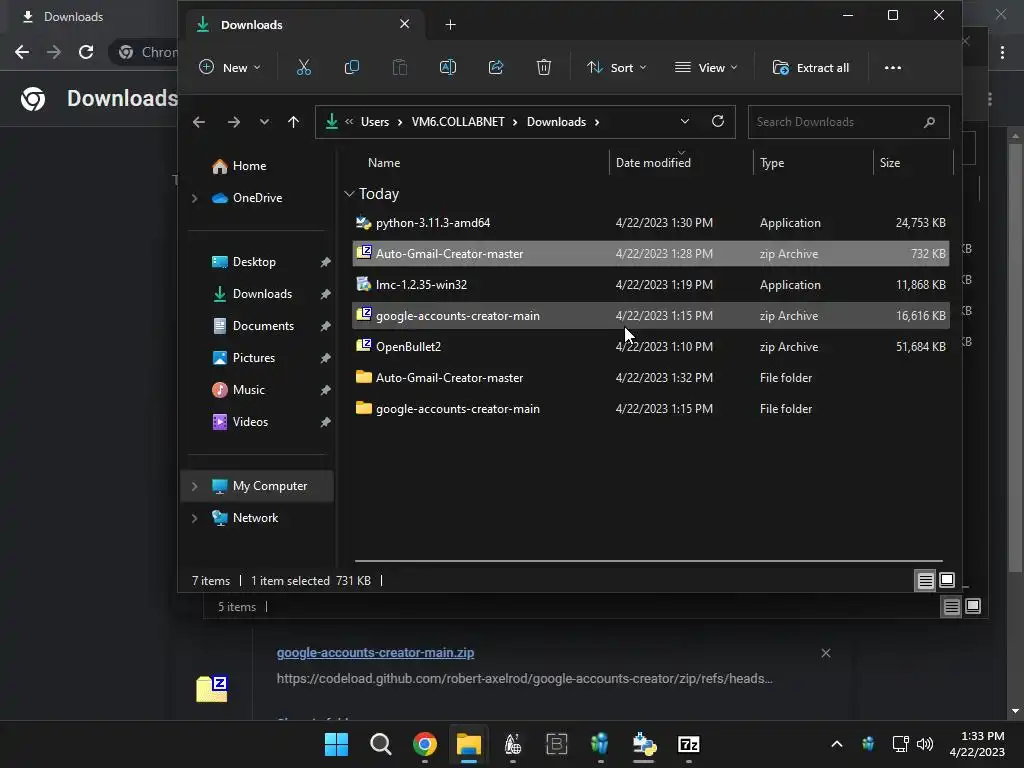Select Desktop in navigation pane

pos(254,262)
